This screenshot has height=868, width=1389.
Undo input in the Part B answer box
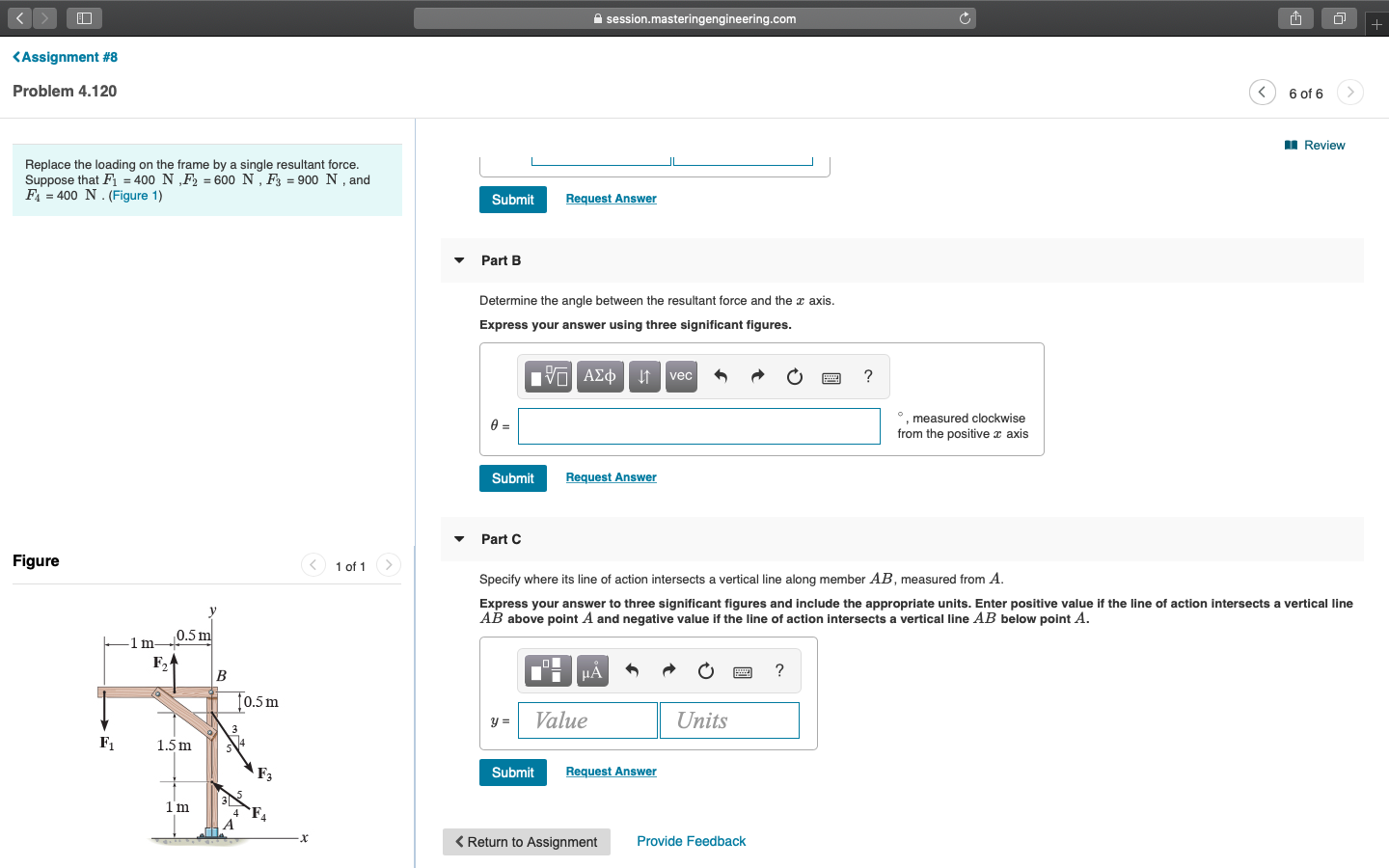click(x=721, y=376)
